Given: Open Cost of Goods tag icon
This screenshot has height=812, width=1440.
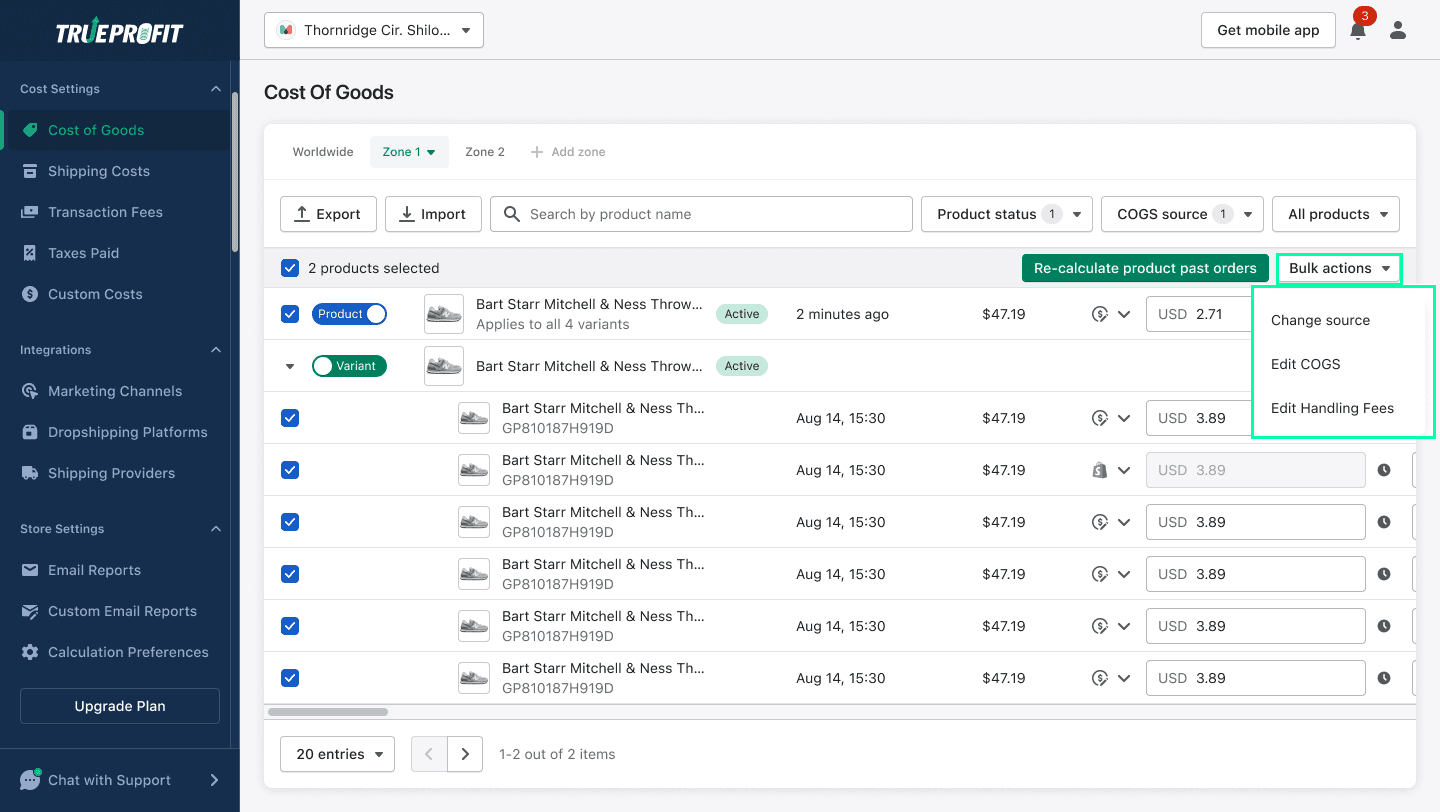Looking at the screenshot, I should pyautogui.click(x=30, y=130).
